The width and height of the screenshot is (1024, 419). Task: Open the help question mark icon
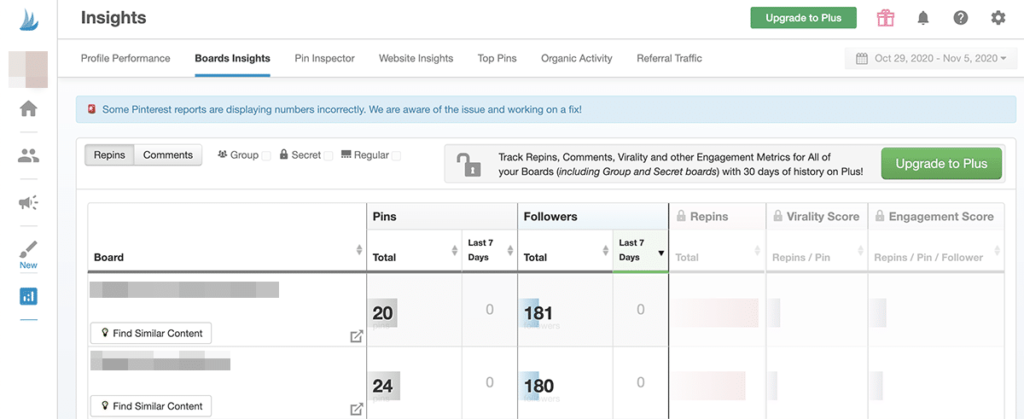tap(960, 18)
